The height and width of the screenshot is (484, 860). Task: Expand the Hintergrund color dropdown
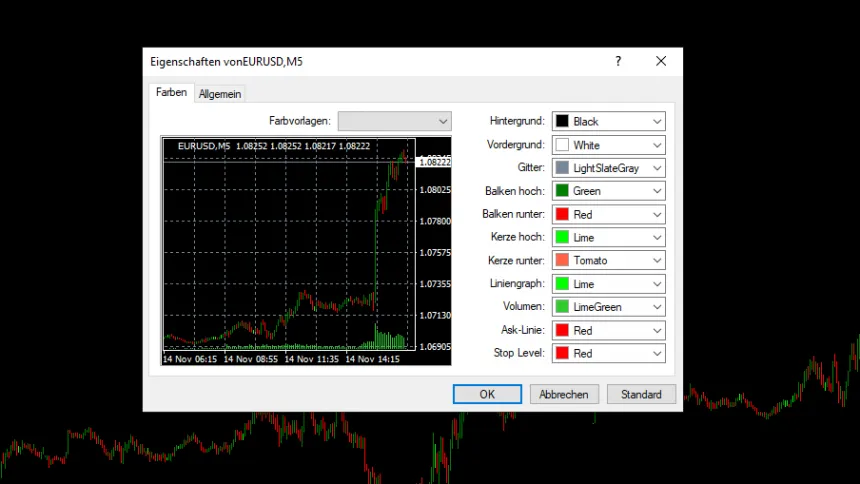coord(656,121)
